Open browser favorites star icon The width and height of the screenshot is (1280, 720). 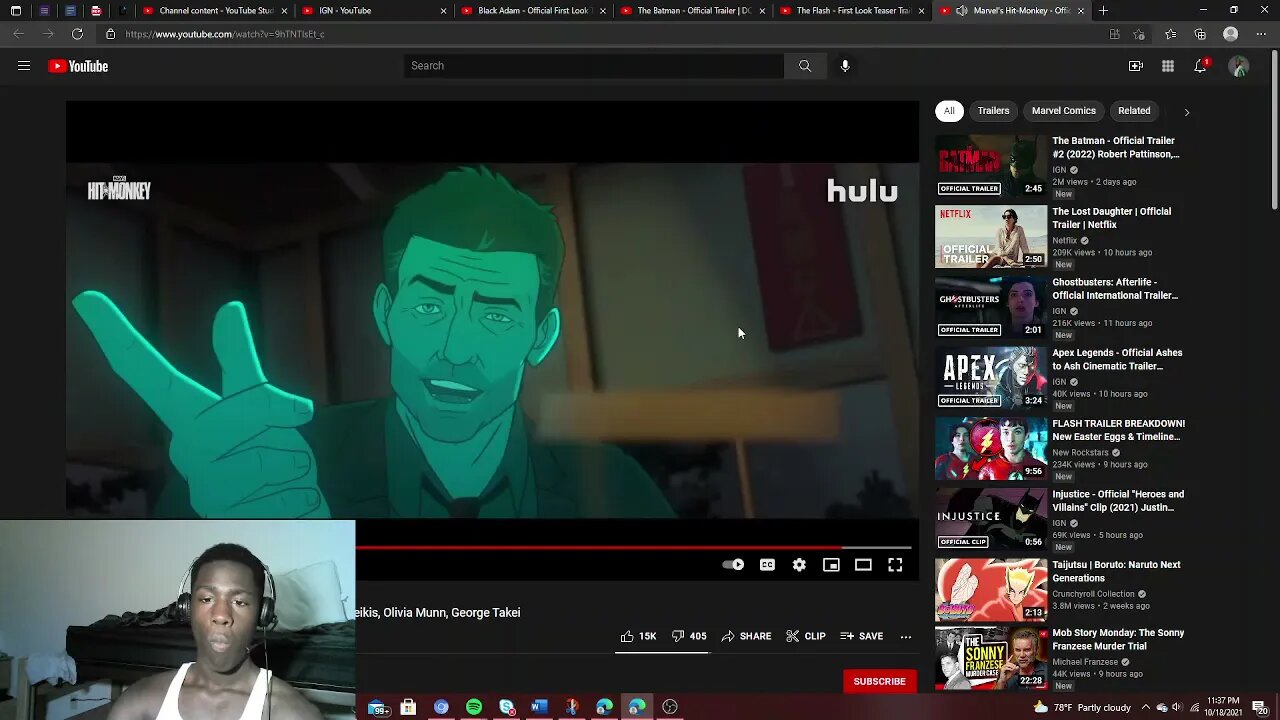tap(1171, 34)
